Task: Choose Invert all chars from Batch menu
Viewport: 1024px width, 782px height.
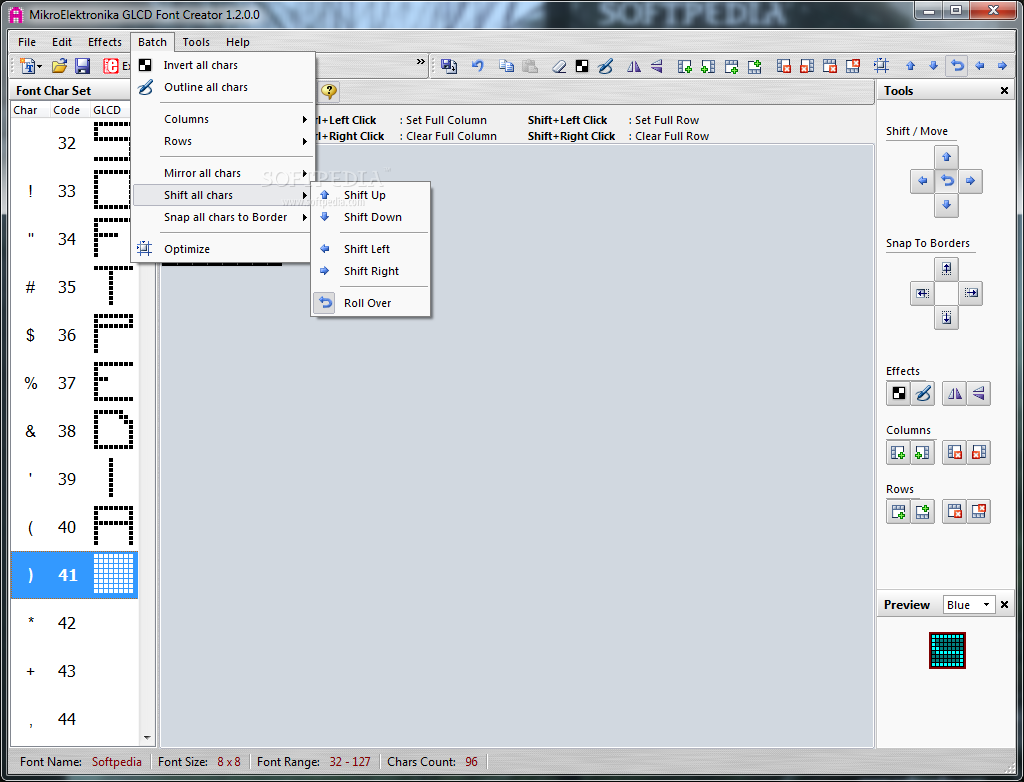Action: click(x=223, y=65)
